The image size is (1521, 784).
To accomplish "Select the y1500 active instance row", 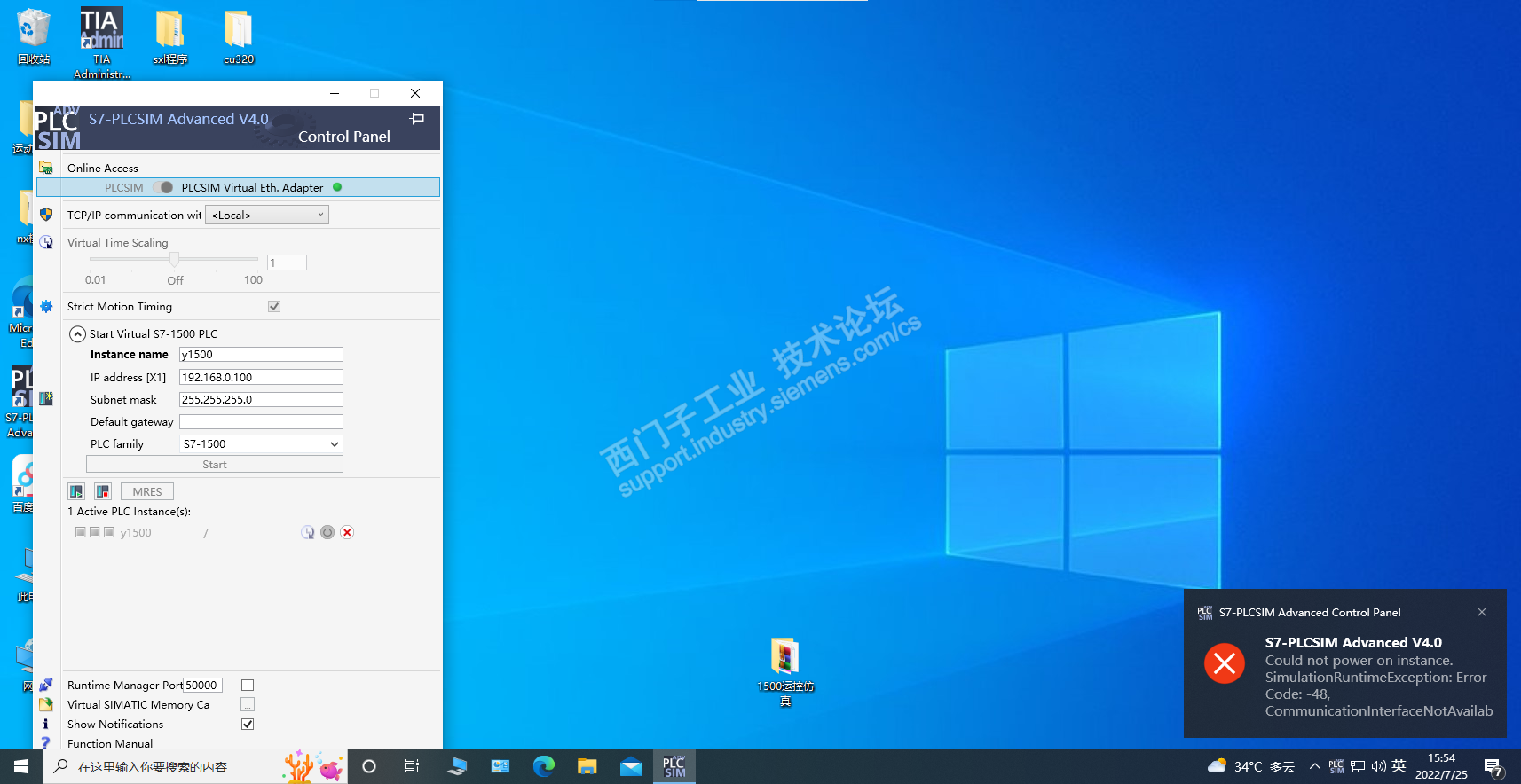I will [213, 532].
